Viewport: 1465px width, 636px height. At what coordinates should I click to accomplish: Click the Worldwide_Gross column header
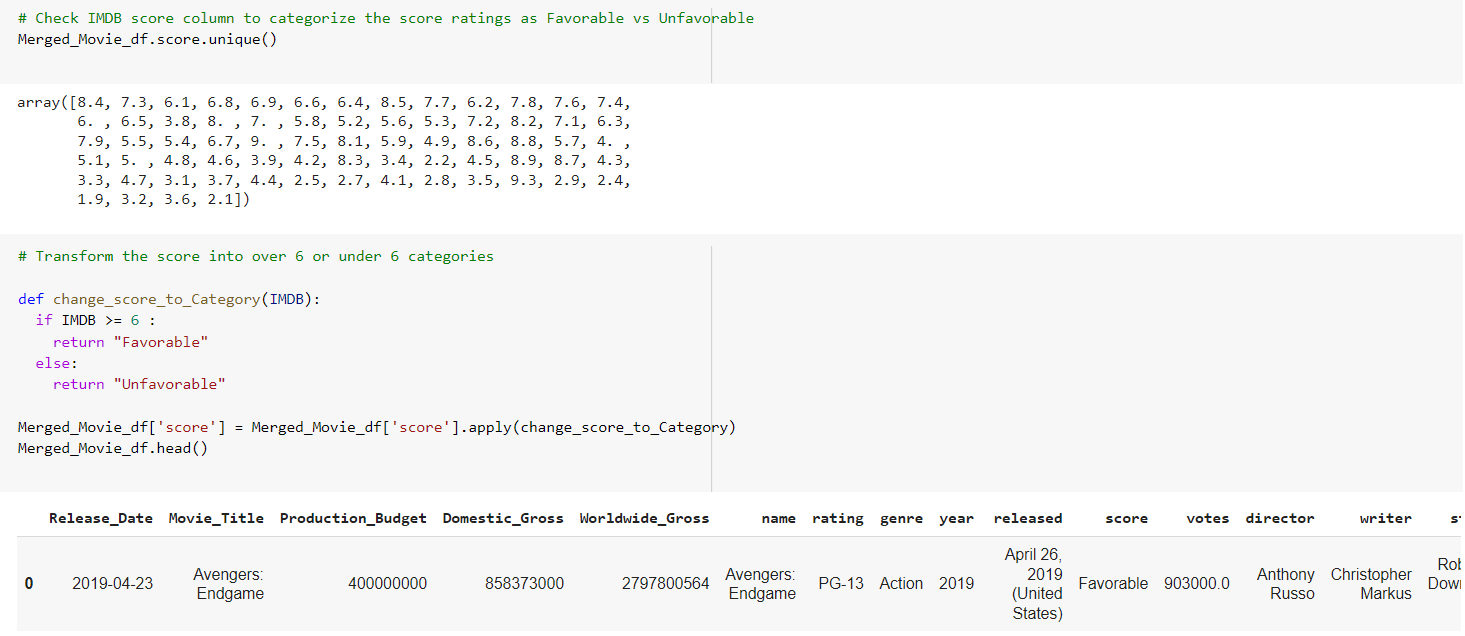(x=644, y=518)
